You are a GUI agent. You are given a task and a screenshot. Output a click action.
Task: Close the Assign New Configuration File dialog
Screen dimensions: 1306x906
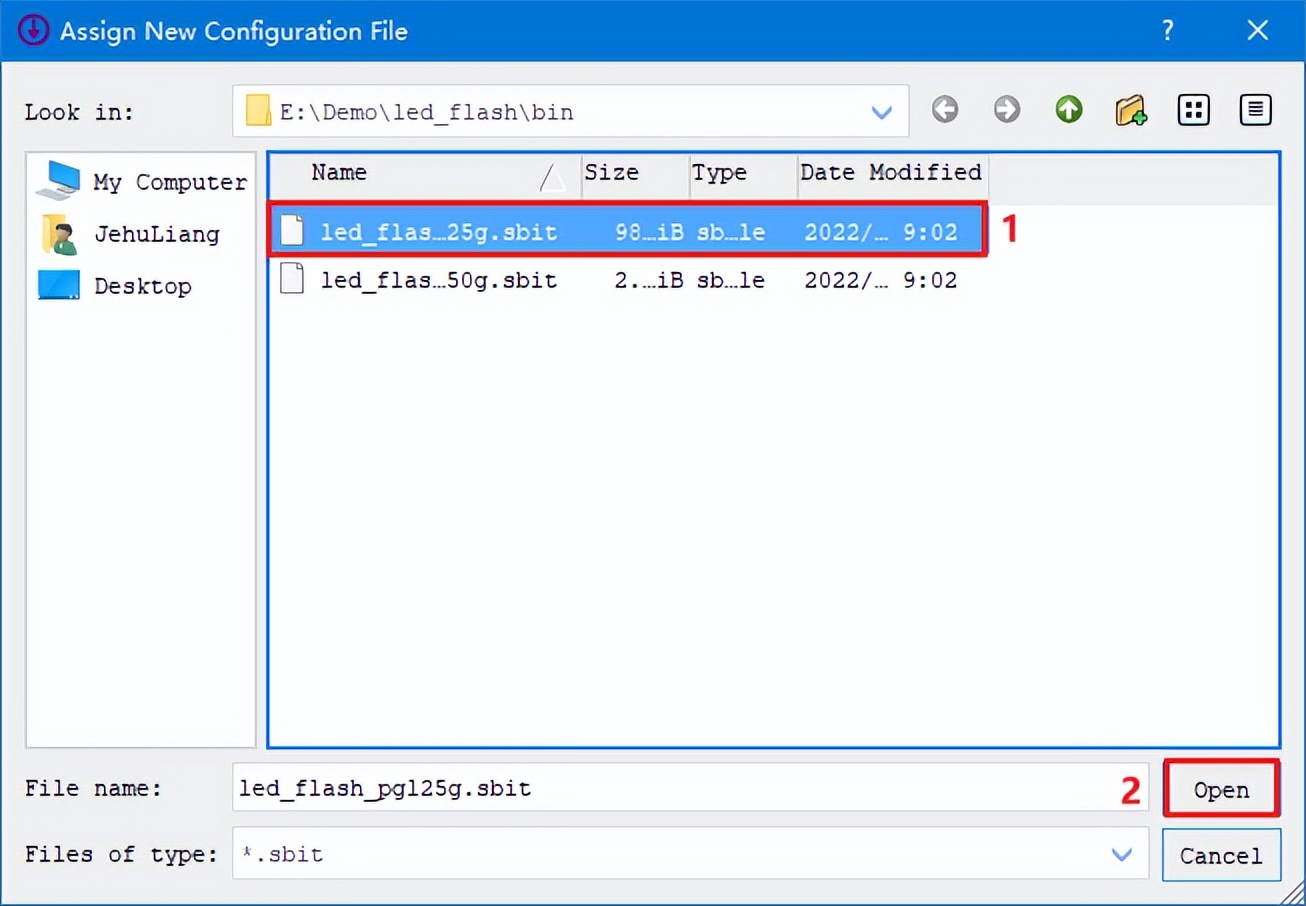1258,31
